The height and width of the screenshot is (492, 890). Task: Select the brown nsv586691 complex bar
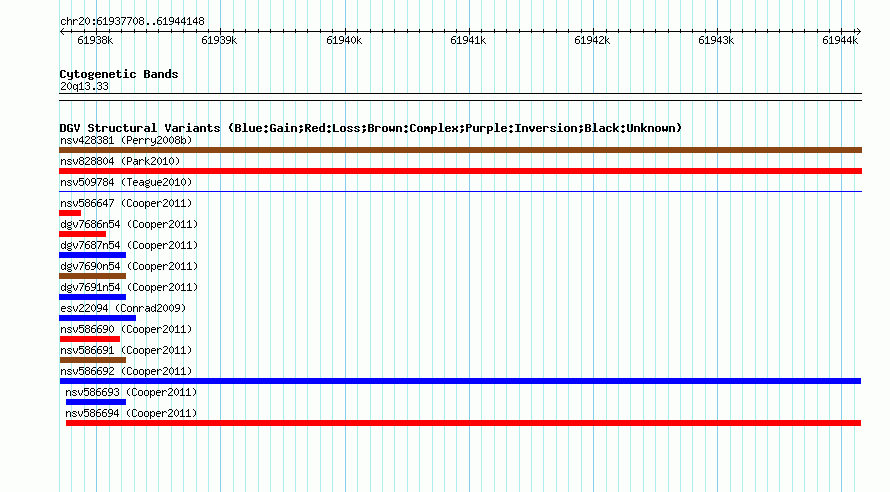click(93, 360)
